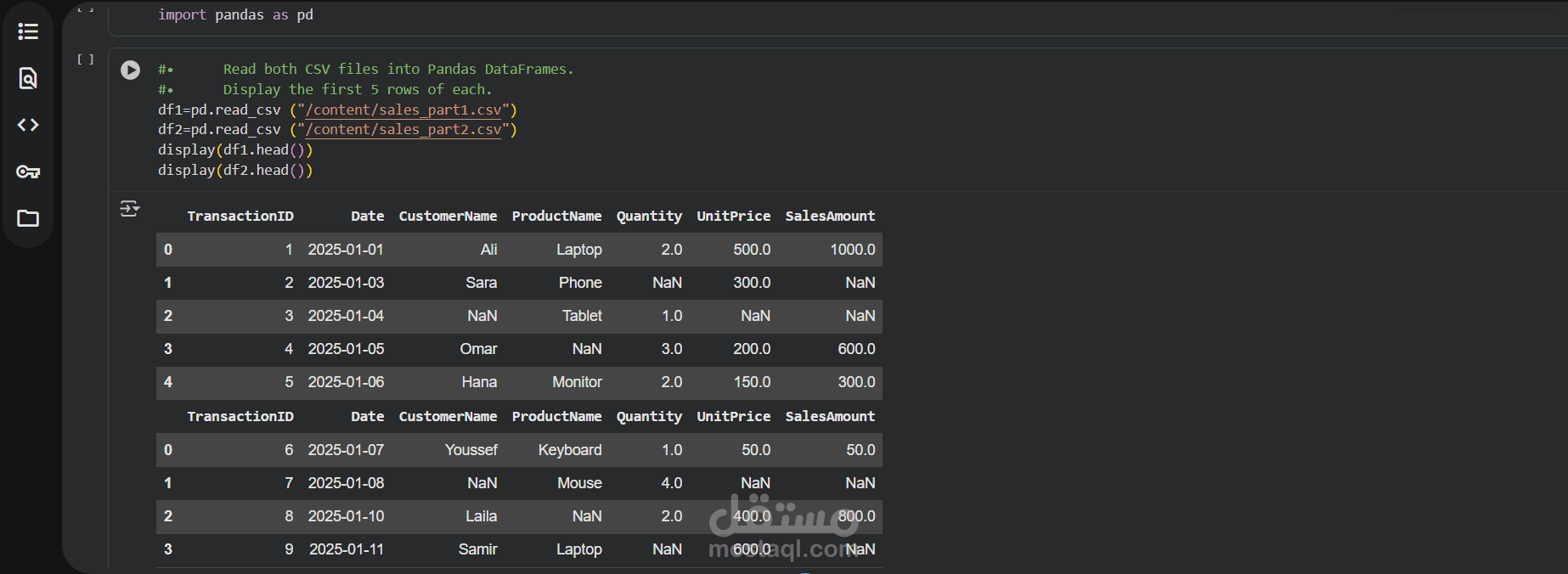Screen dimensions: 1568x574
Task: Select the 2025-01-03 date cell
Action: (346, 283)
